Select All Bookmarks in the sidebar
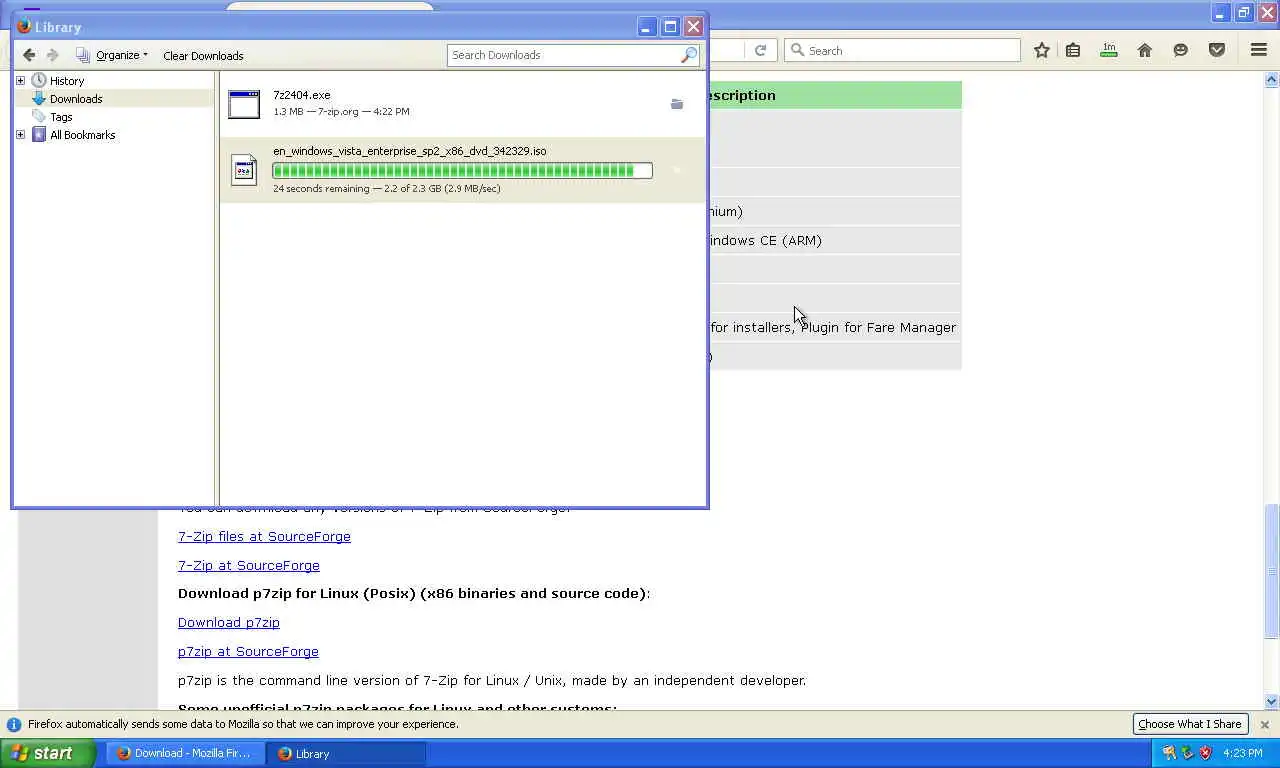Viewport: 1280px width, 768px height. click(82, 135)
